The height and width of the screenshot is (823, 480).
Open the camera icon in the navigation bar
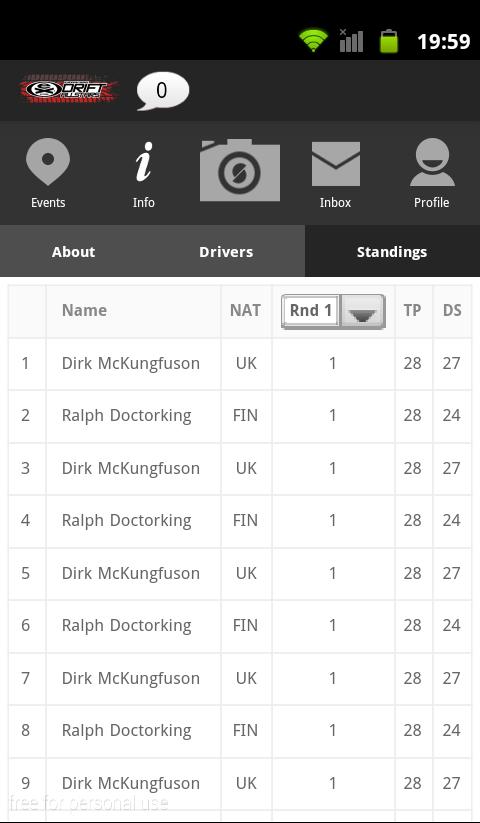tap(240, 170)
